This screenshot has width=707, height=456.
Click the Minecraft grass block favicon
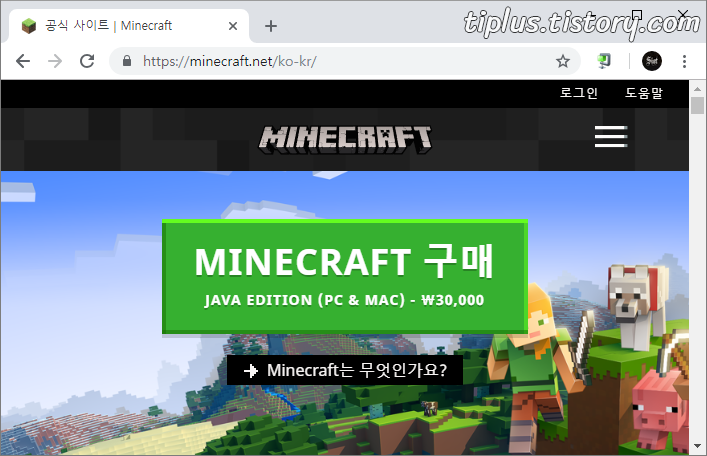click(x=29, y=26)
